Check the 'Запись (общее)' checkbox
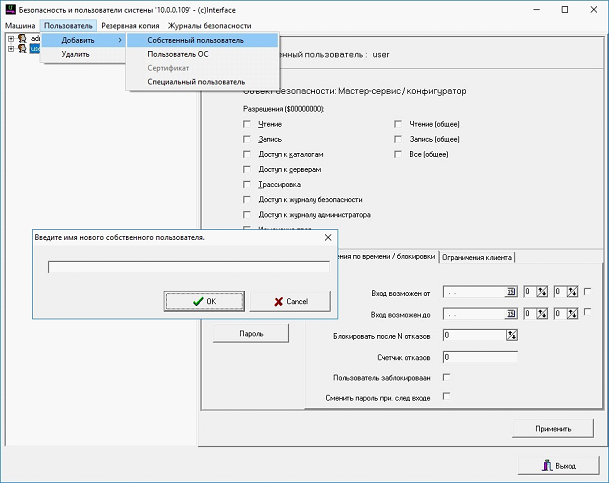 pos(398,139)
